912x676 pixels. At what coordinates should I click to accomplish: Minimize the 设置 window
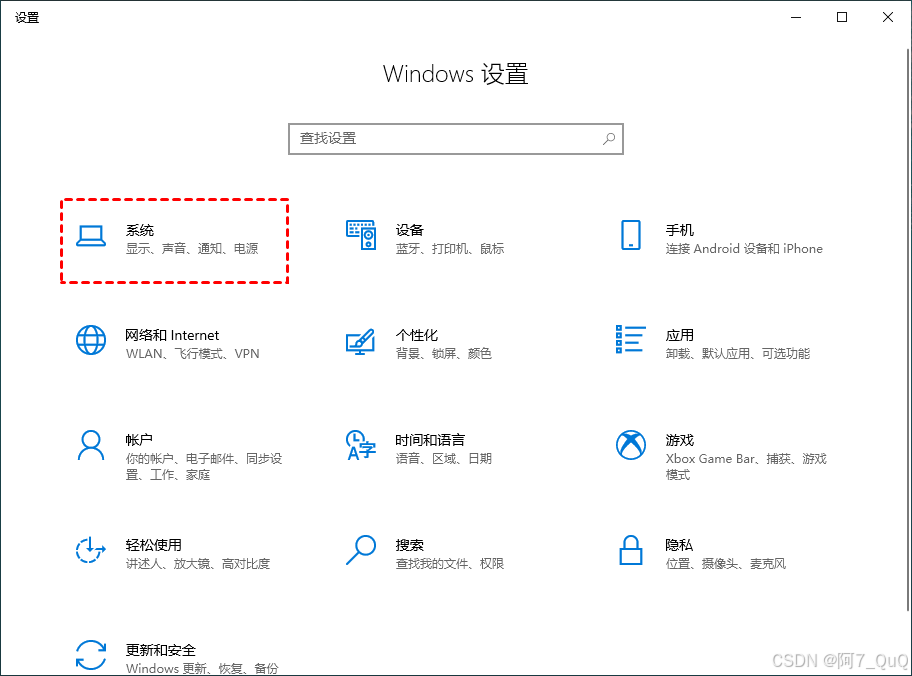pos(796,17)
